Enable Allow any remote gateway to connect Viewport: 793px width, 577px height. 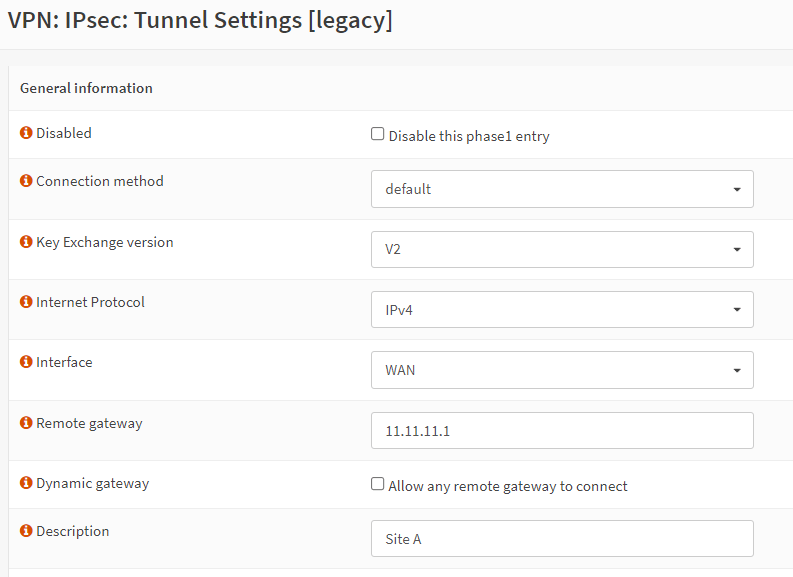pos(378,484)
